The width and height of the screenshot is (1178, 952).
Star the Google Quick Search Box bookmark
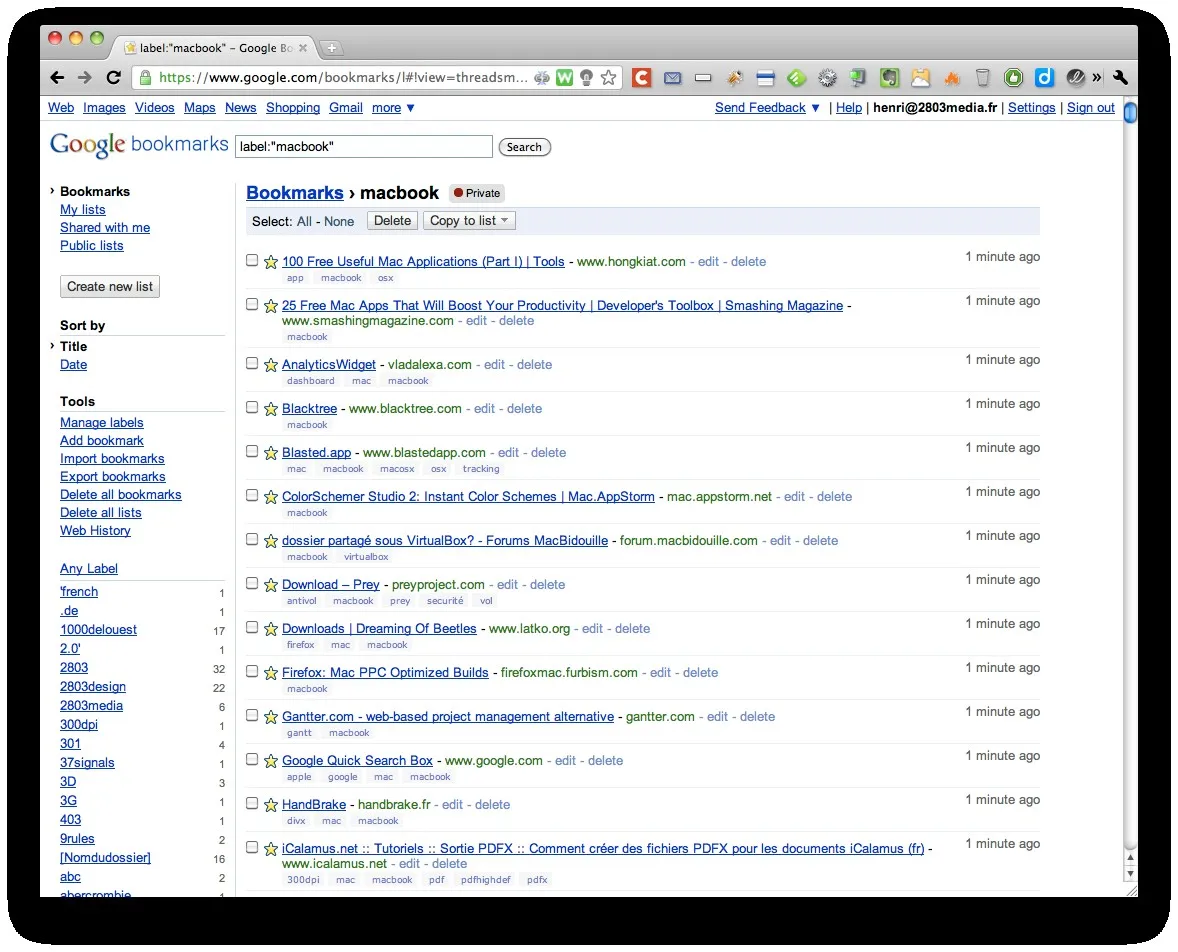(x=271, y=761)
